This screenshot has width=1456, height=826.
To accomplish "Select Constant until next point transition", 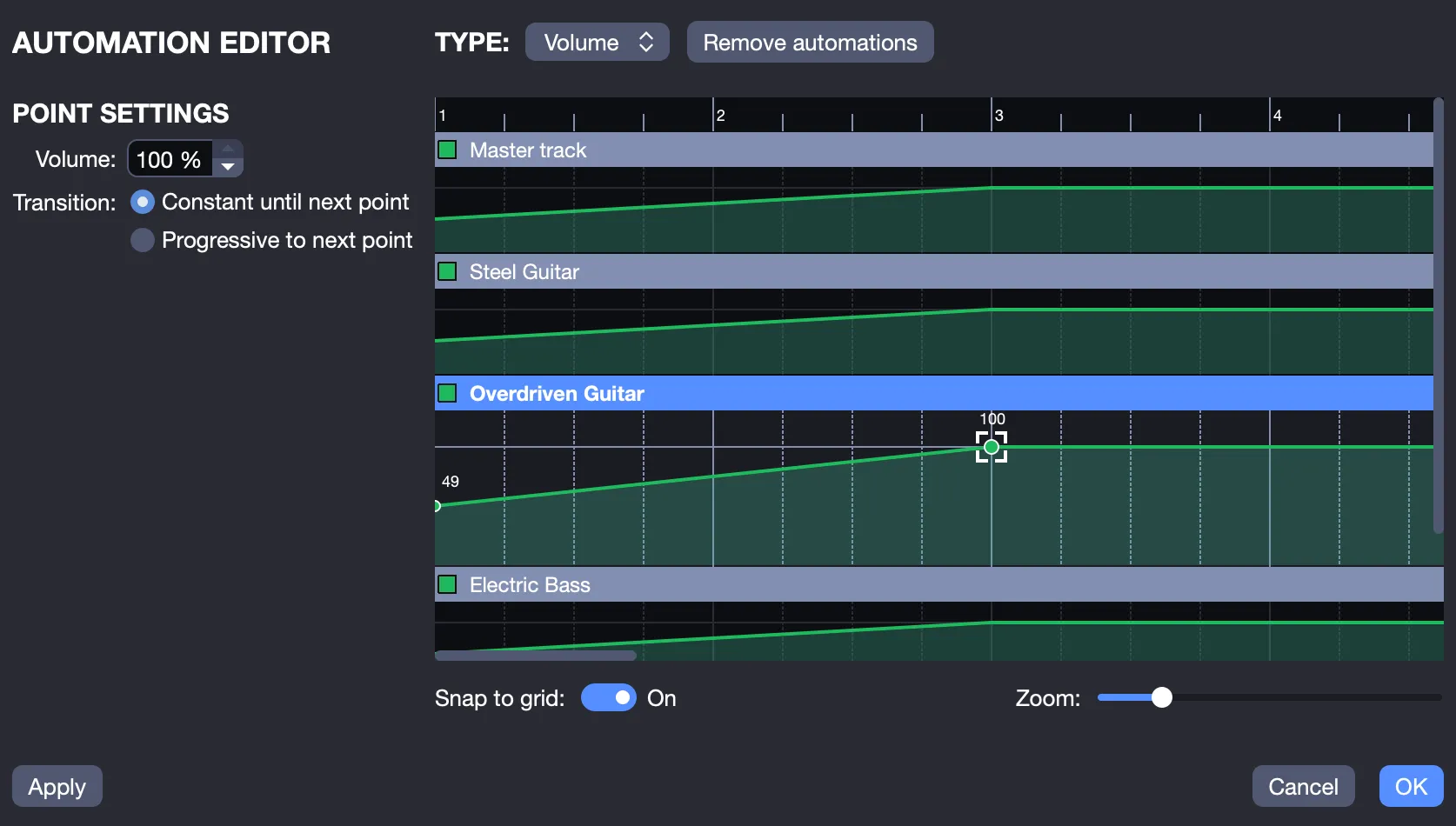I will [x=143, y=202].
